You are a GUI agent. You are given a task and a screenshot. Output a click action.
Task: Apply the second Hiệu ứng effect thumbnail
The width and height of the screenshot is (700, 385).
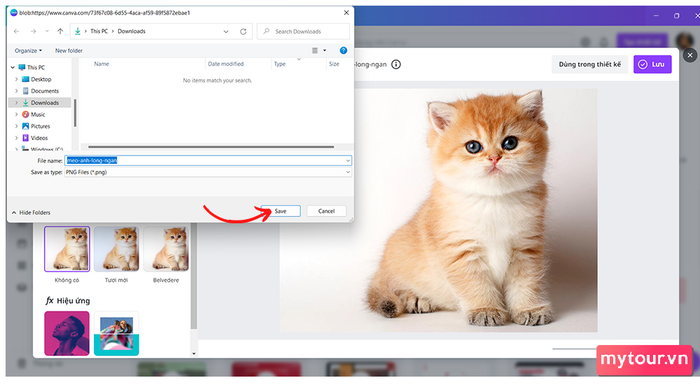(x=117, y=334)
